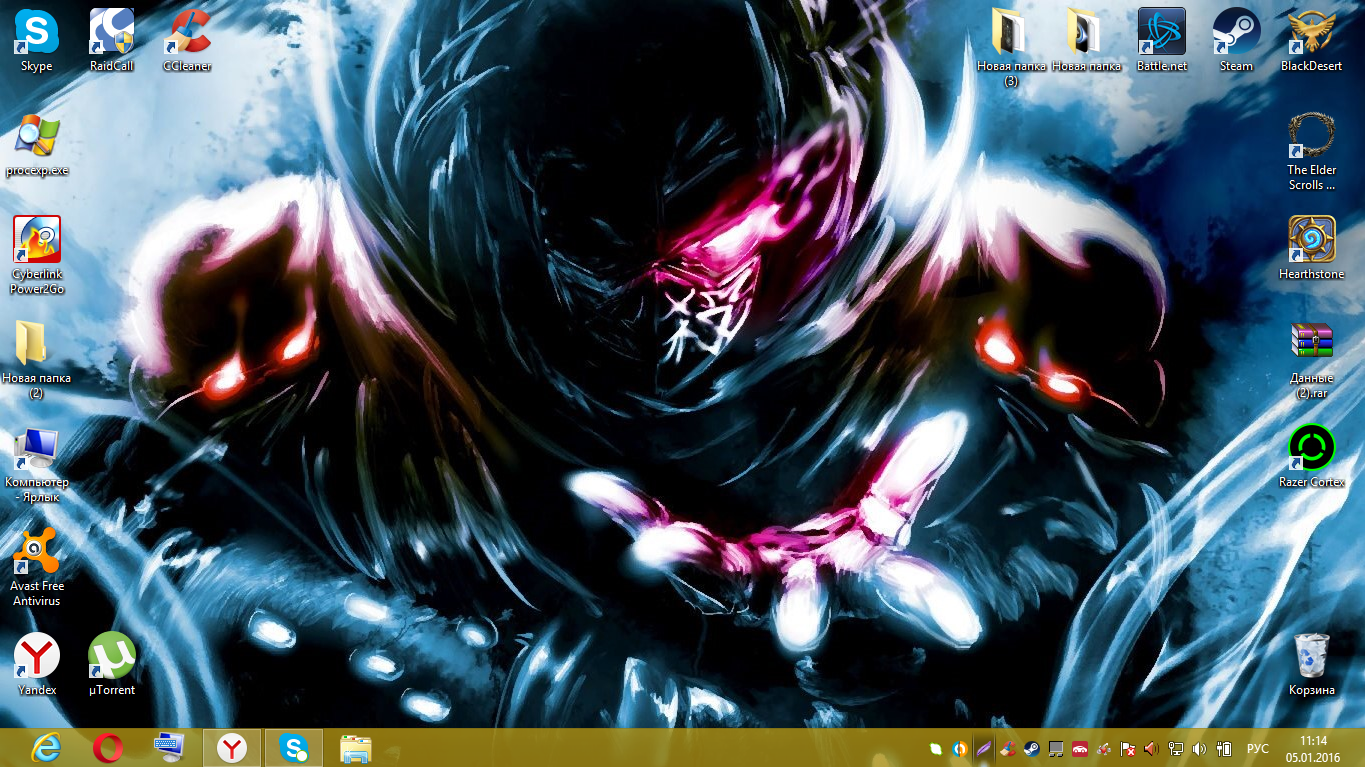
Task: Open the BlackDesert game shortcut
Action: tap(1311, 40)
